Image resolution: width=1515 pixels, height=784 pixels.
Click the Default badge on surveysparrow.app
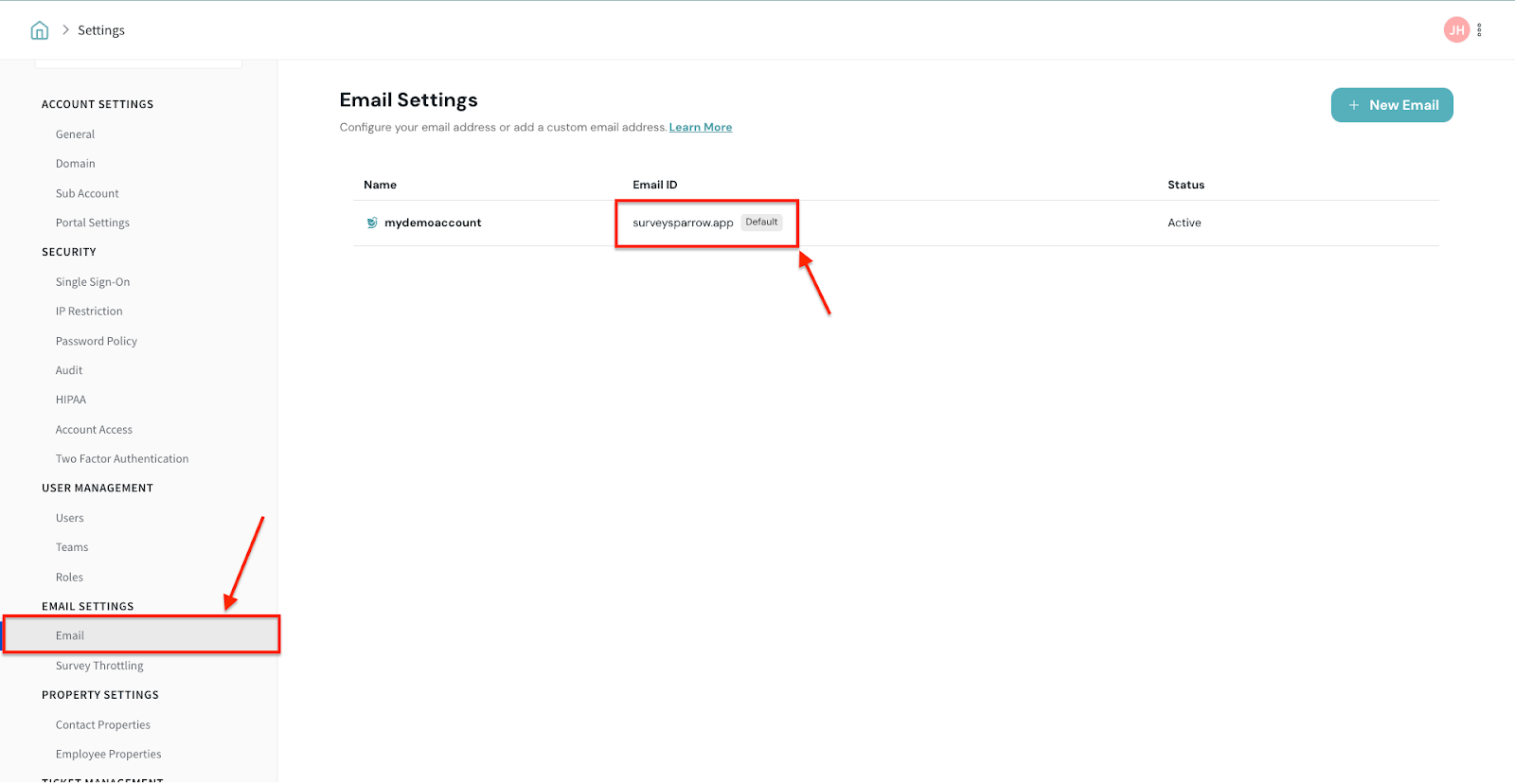pyautogui.click(x=761, y=223)
